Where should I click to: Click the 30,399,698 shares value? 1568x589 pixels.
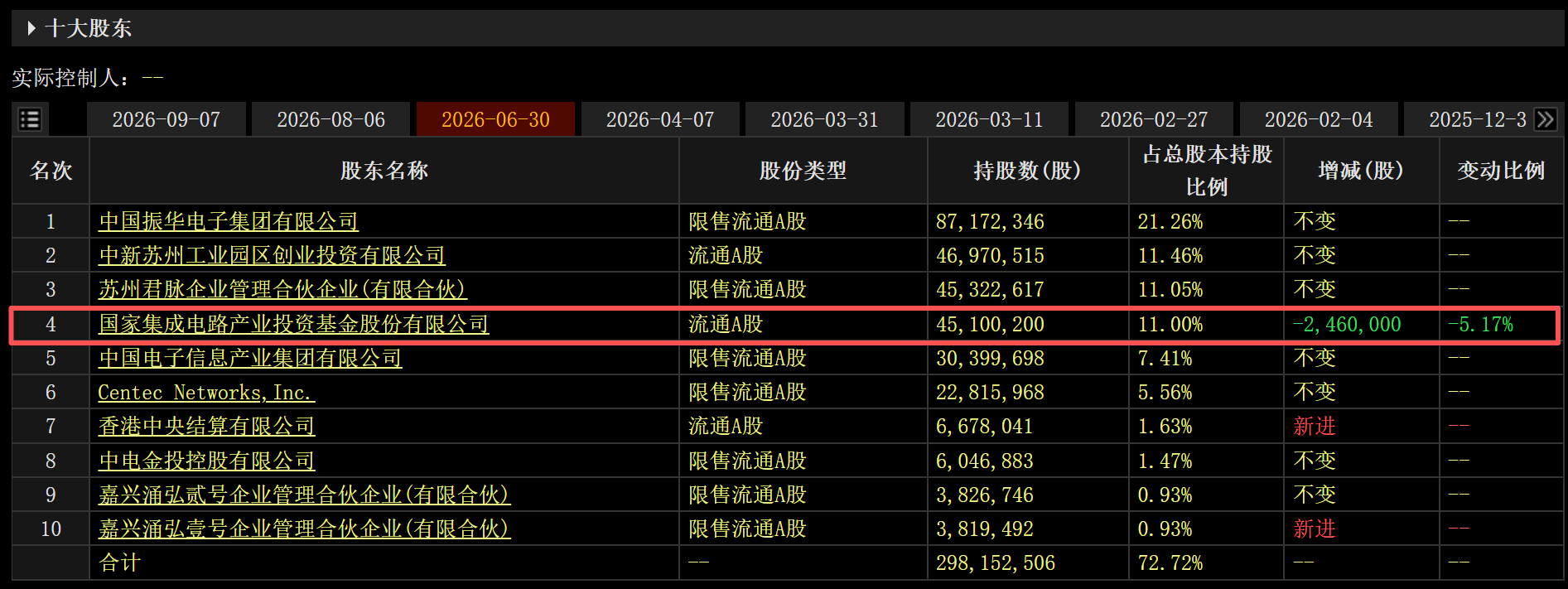pos(990,358)
